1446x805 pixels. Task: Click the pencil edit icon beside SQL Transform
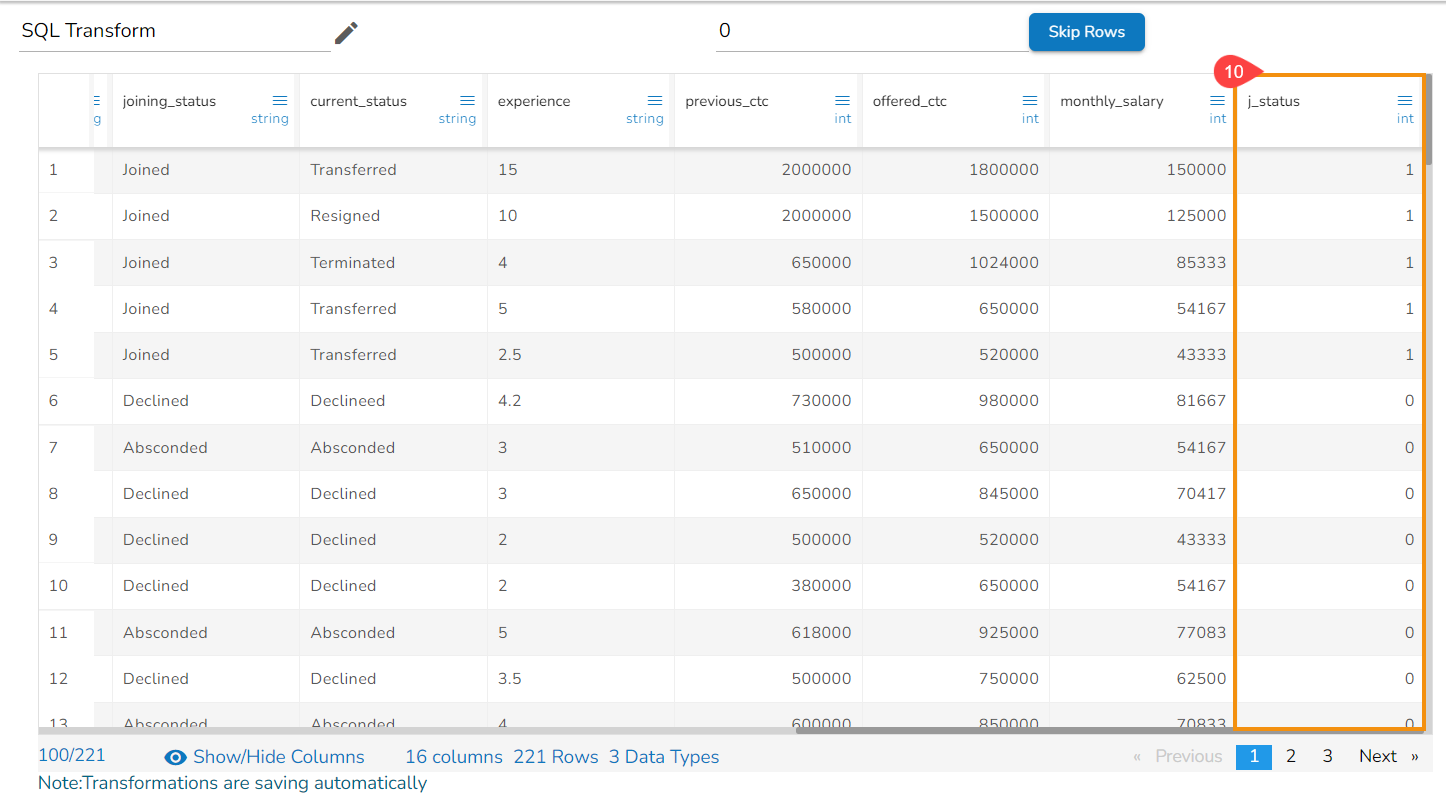[346, 33]
